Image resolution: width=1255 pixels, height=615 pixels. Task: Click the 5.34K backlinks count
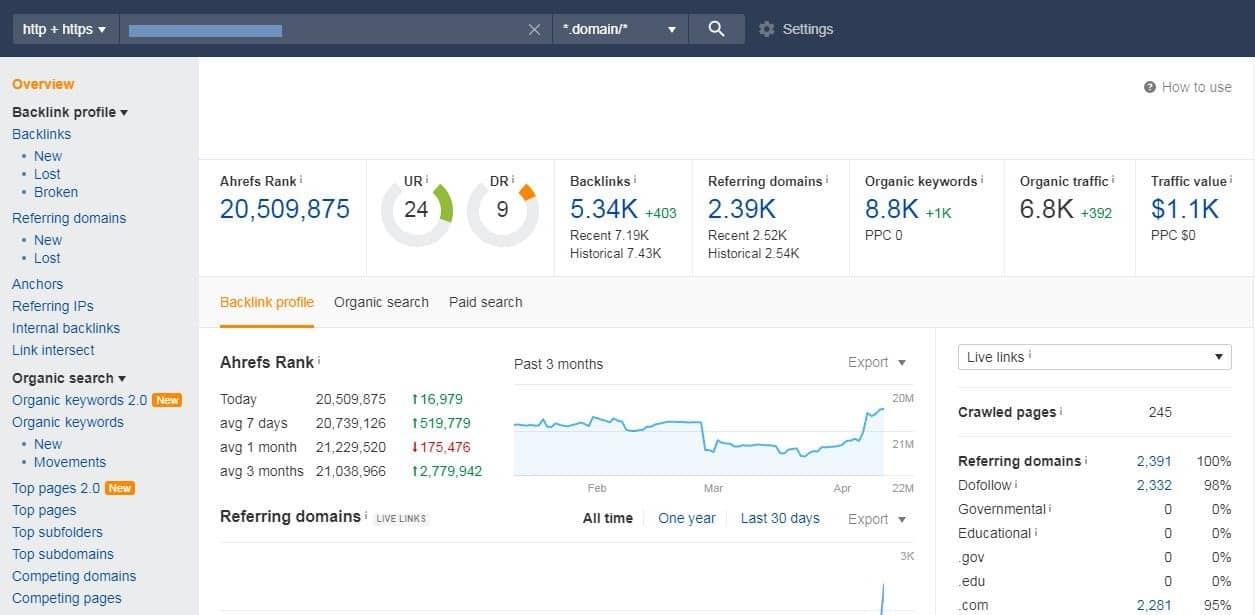tap(603, 209)
